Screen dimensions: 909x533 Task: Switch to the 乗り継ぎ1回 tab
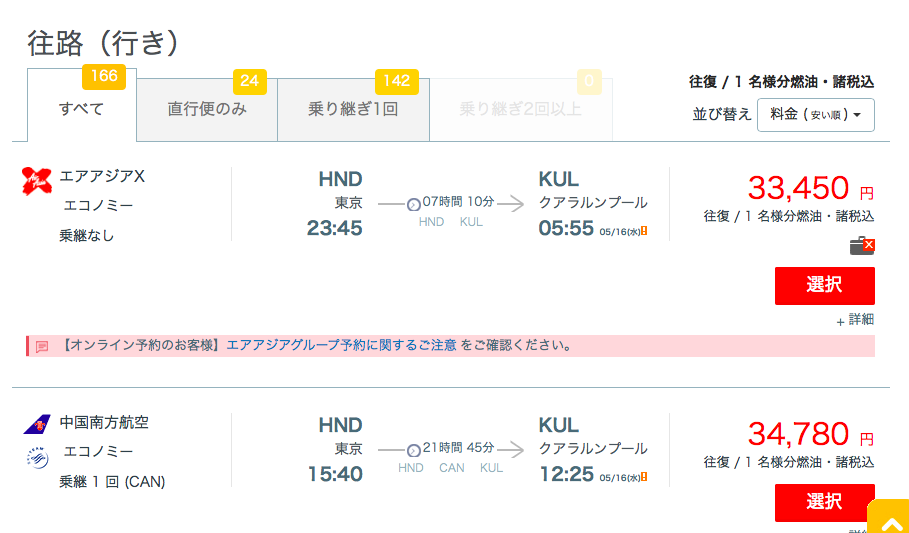click(x=353, y=110)
